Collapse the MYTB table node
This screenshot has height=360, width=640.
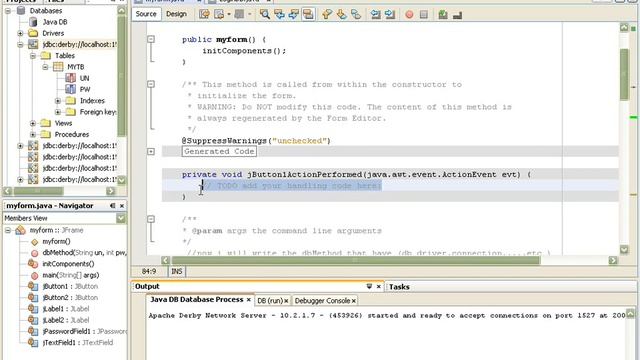click(x=45, y=67)
